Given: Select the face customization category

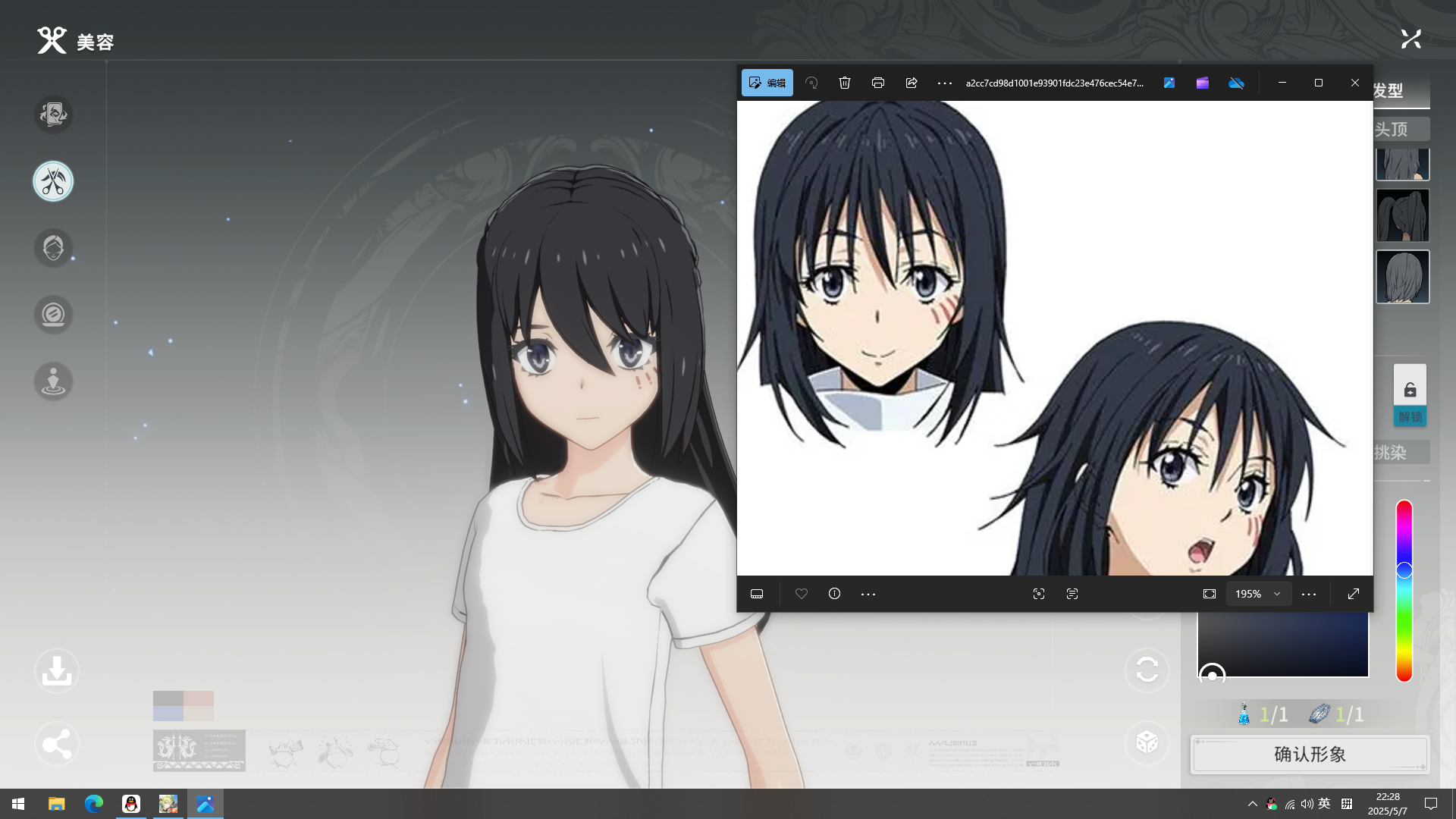Looking at the screenshot, I should tap(53, 248).
